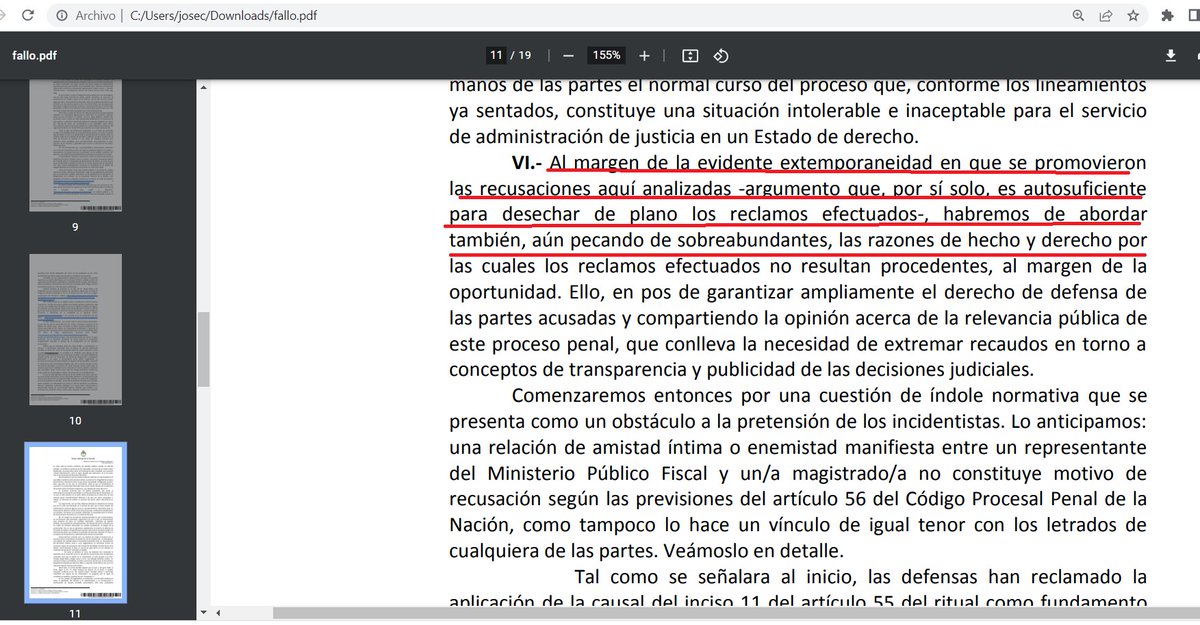Reload the page with the browser refresh icon

(x=28, y=16)
